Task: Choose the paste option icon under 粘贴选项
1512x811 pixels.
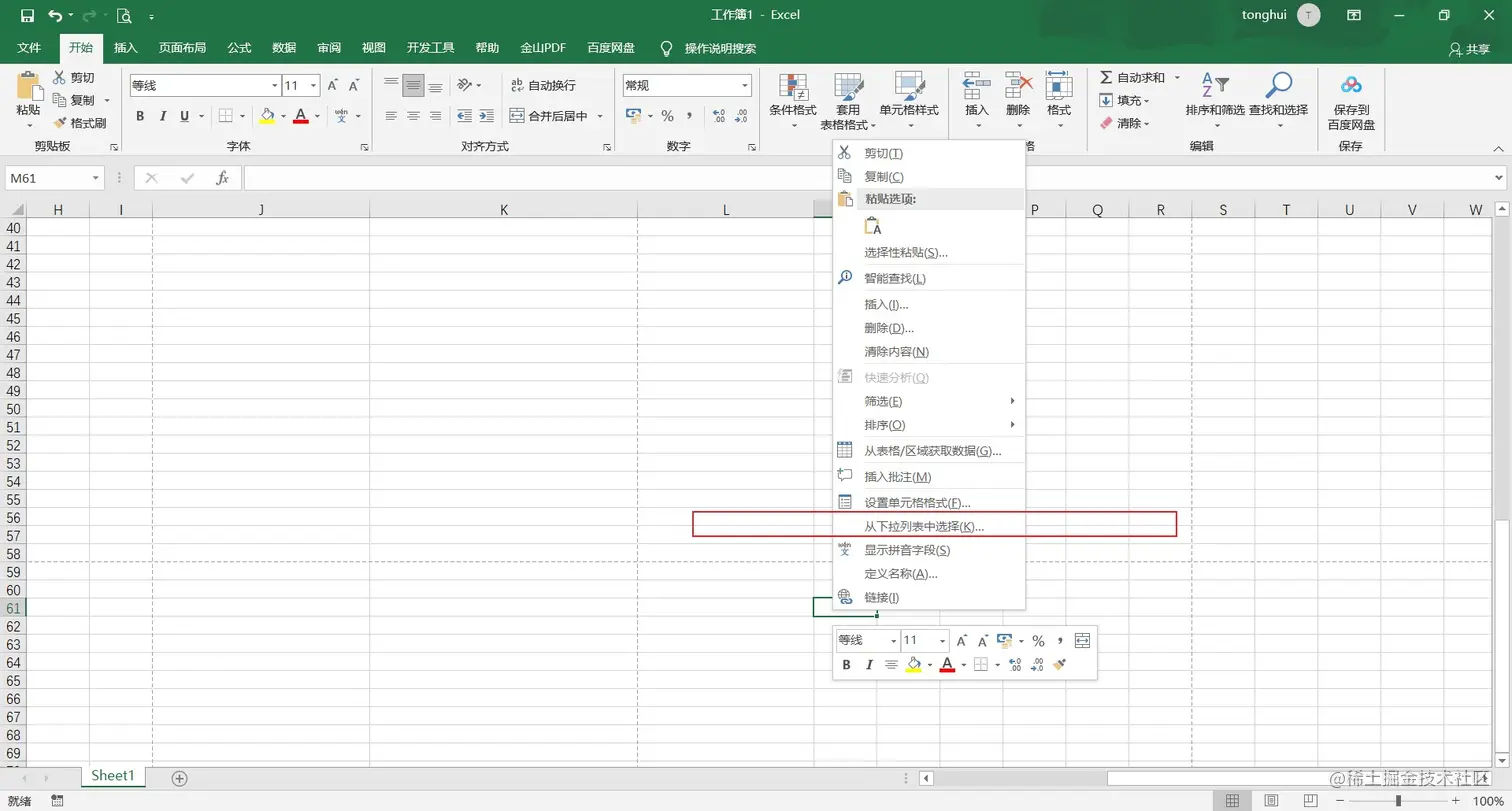Action: (873, 226)
